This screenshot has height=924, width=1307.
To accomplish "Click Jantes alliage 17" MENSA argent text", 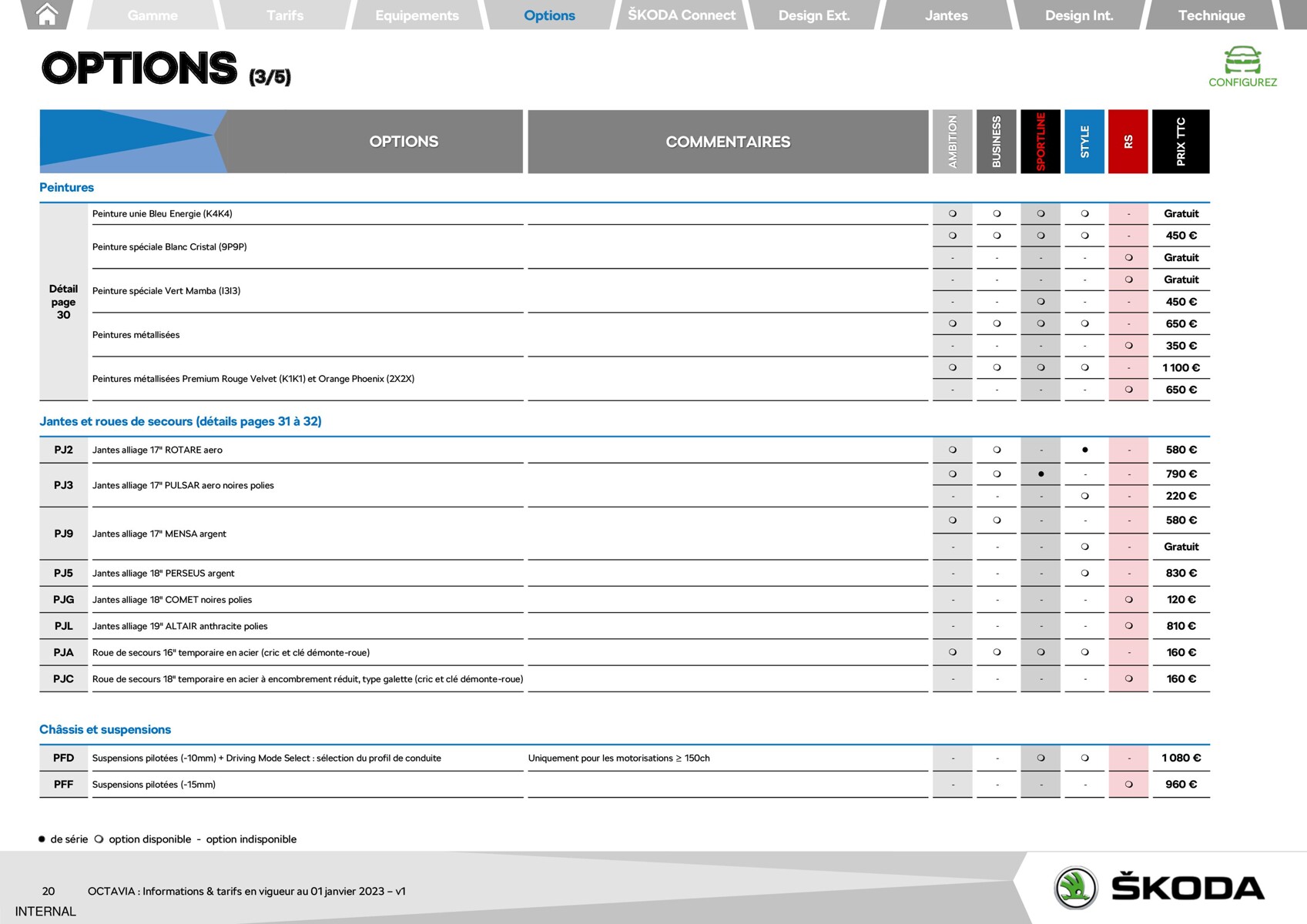I will [x=159, y=534].
